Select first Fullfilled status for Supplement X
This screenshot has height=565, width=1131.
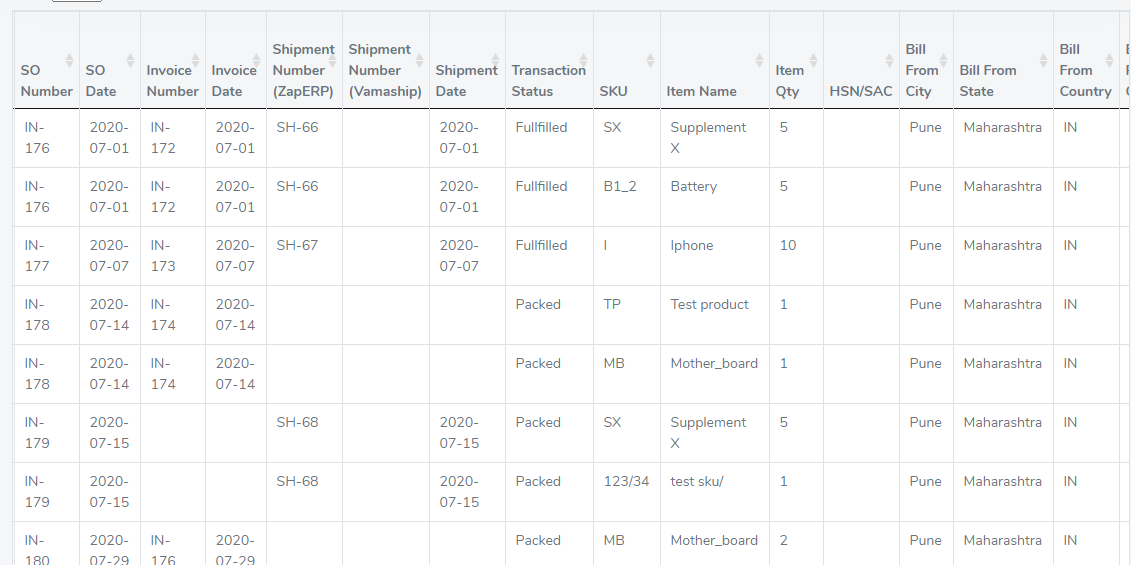(550, 139)
